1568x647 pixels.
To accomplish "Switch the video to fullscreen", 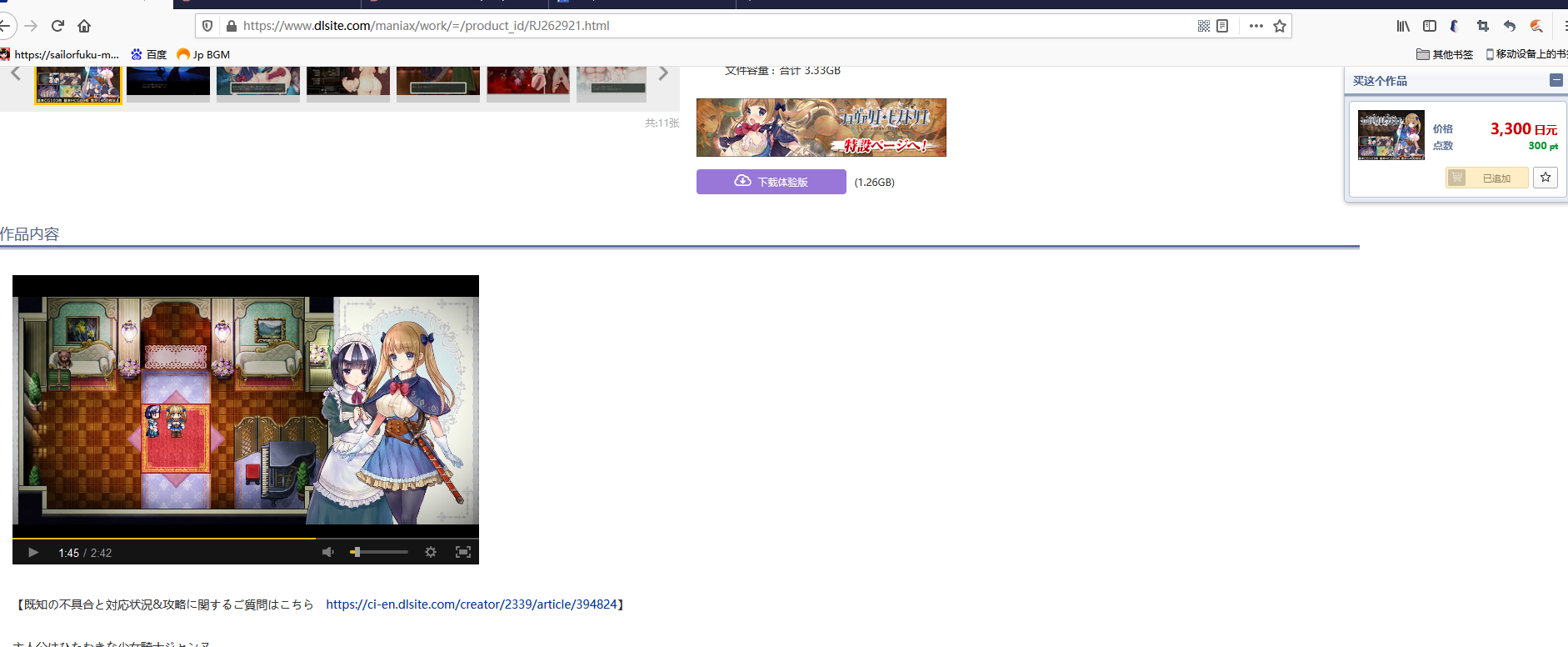I will point(463,552).
